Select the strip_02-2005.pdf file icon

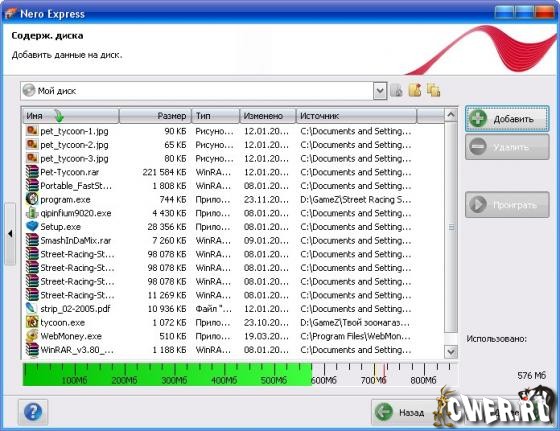[32, 309]
